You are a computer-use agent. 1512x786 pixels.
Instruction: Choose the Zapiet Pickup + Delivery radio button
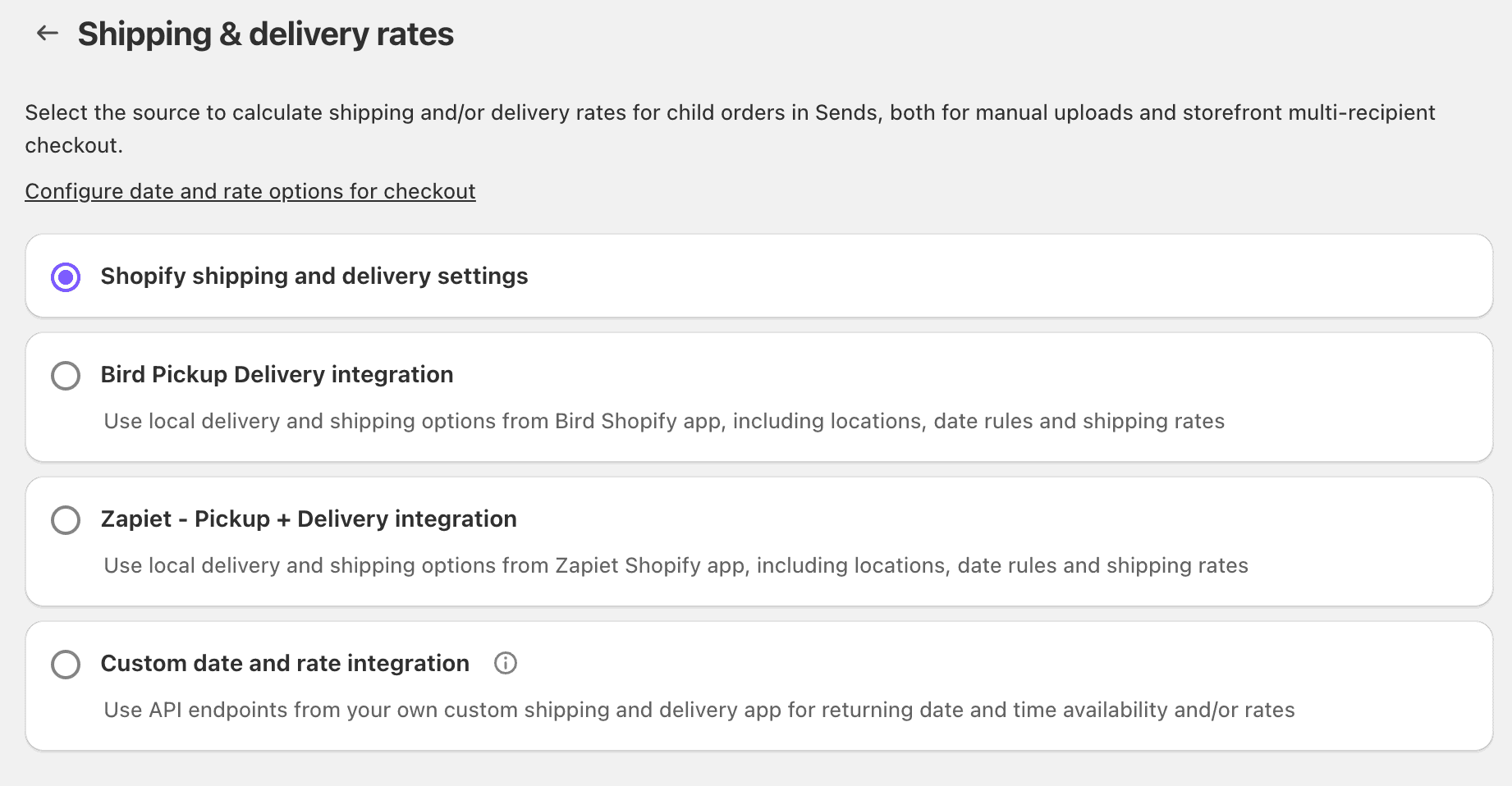66,520
